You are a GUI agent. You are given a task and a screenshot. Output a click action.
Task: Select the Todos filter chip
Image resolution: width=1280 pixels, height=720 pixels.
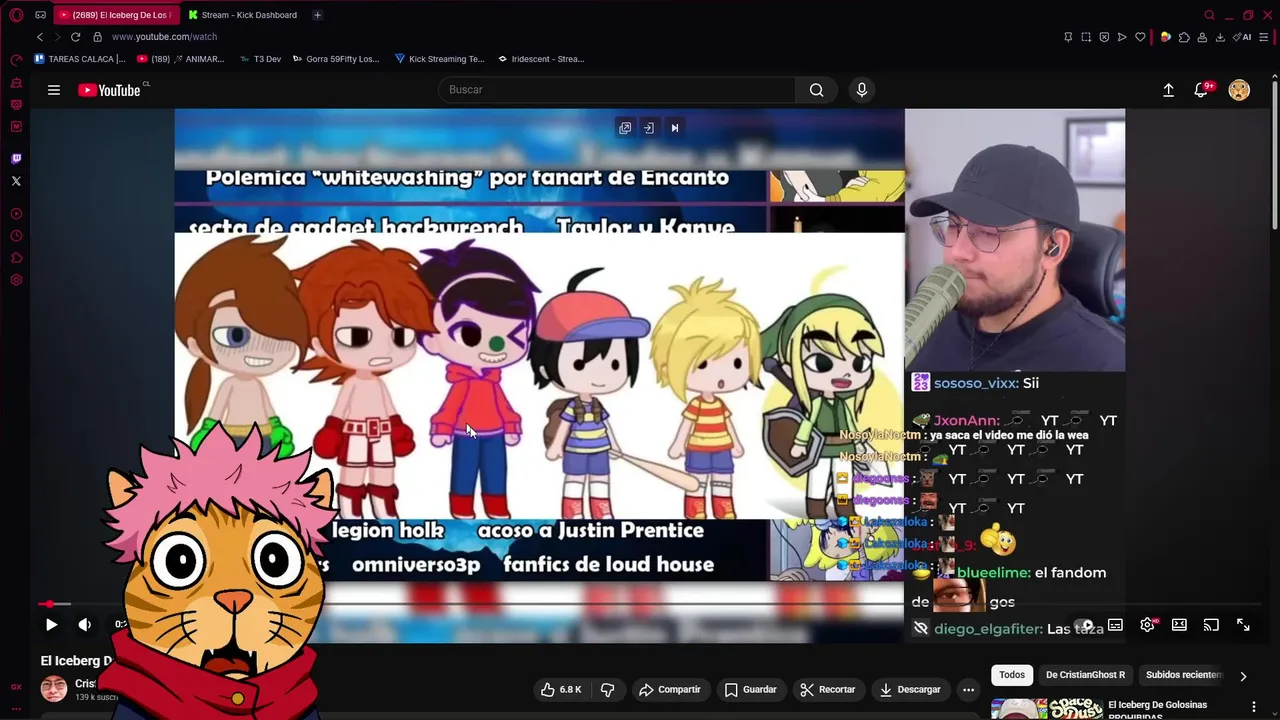pos(1012,675)
